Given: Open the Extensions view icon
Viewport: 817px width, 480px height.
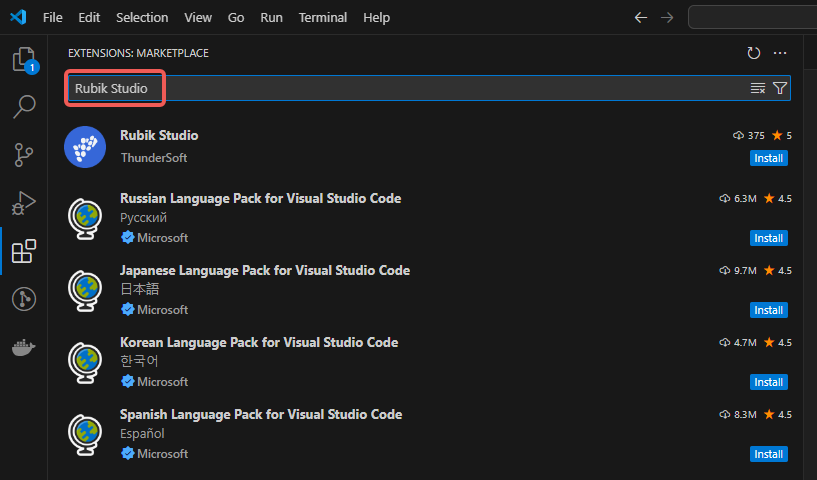Looking at the screenshot, I should (x=24, y=251).
